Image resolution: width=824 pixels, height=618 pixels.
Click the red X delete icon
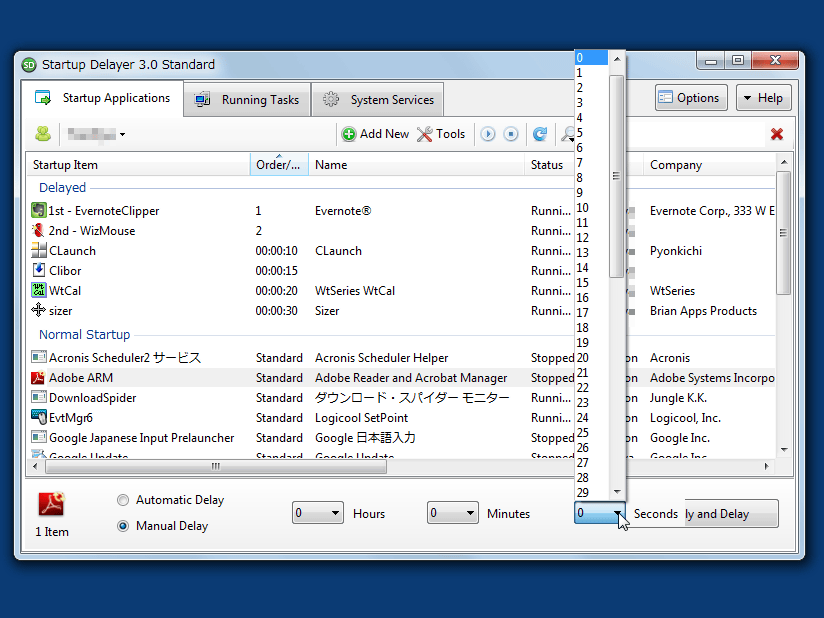click(777, 134)
